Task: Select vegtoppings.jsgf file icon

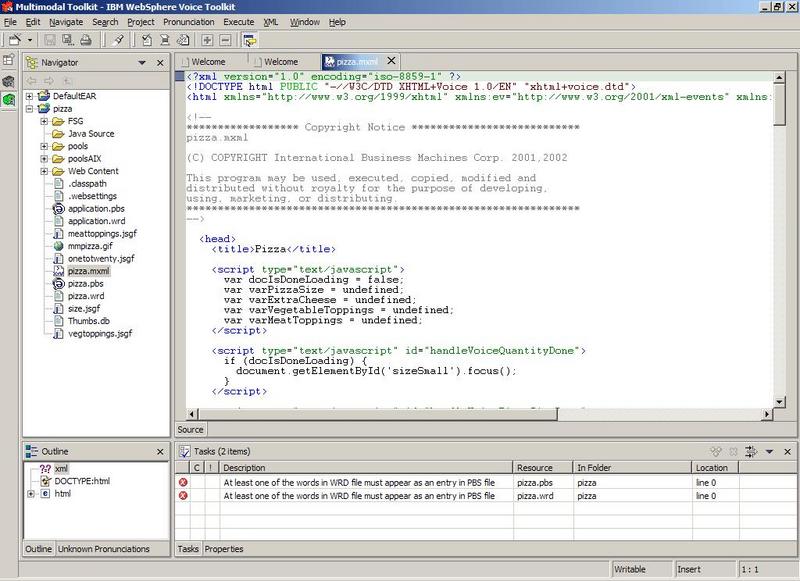Action: (x=59, y=334)
